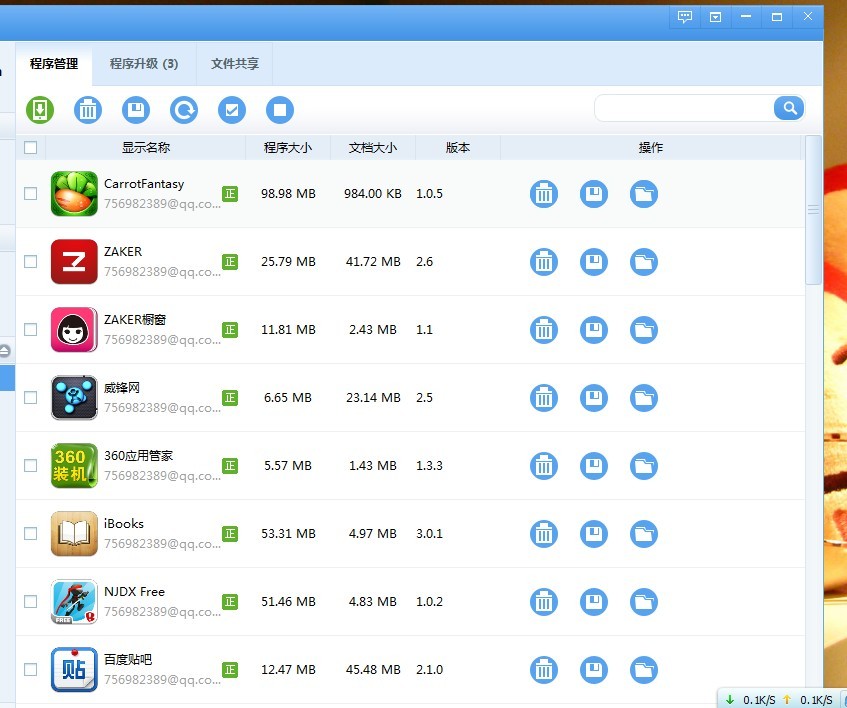This screenshot has height=708, width=847.
Task: Delete the ZAKER橱窗 app
Action: pyautogui.click(x=543, y=330)
